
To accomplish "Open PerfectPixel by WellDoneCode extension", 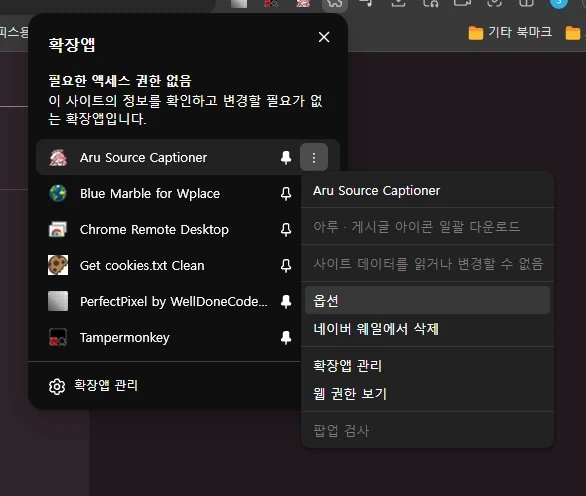I will tap(157, 301).
